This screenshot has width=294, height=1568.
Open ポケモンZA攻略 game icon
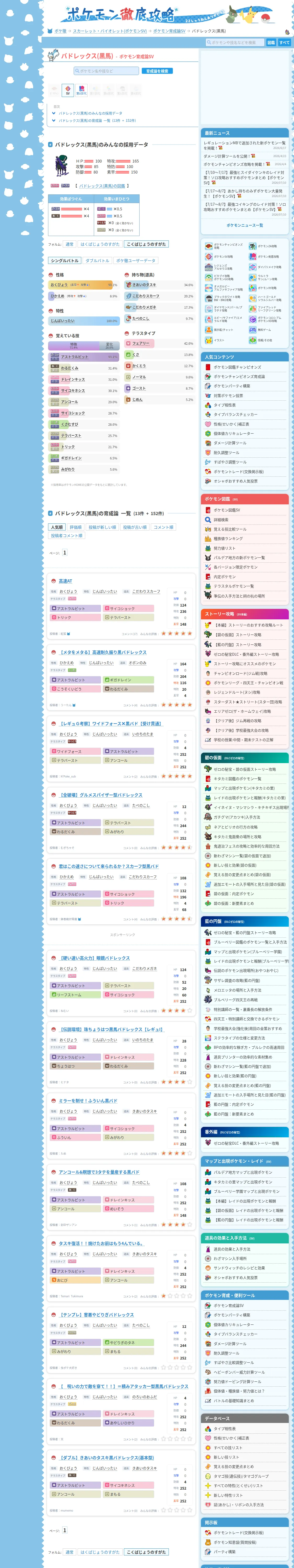point(253,246)
